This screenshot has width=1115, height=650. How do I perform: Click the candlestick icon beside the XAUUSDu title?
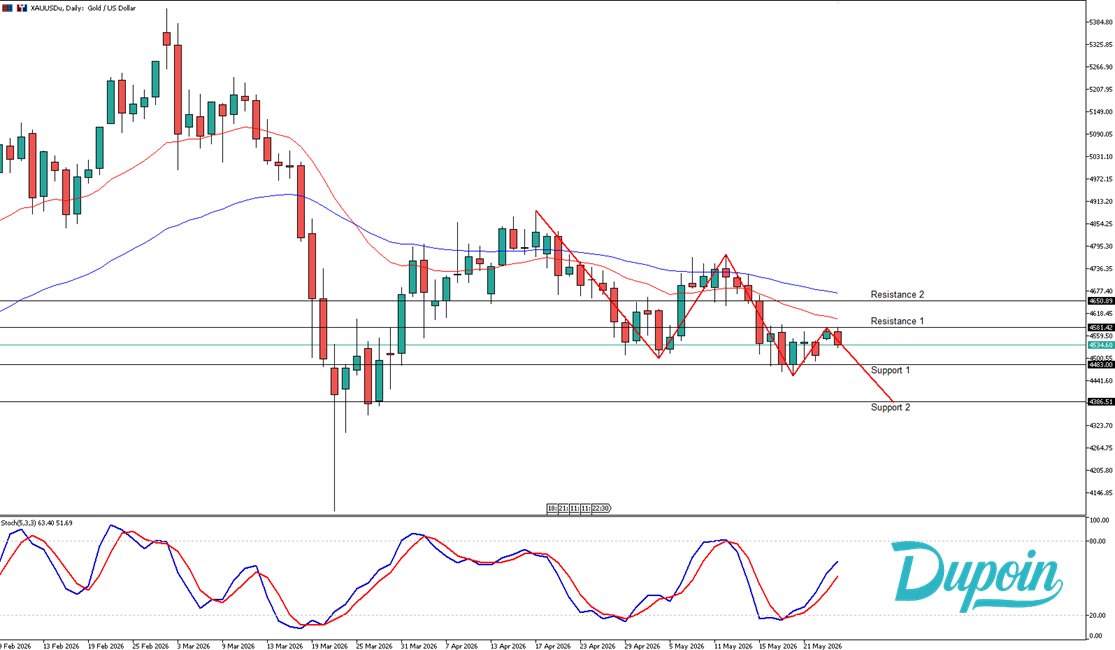pyautogui.click(x=22, y=8)
